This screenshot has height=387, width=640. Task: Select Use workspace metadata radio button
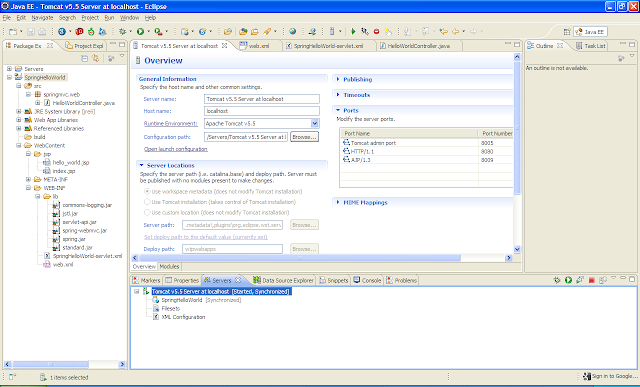click(x=147, y=191)
